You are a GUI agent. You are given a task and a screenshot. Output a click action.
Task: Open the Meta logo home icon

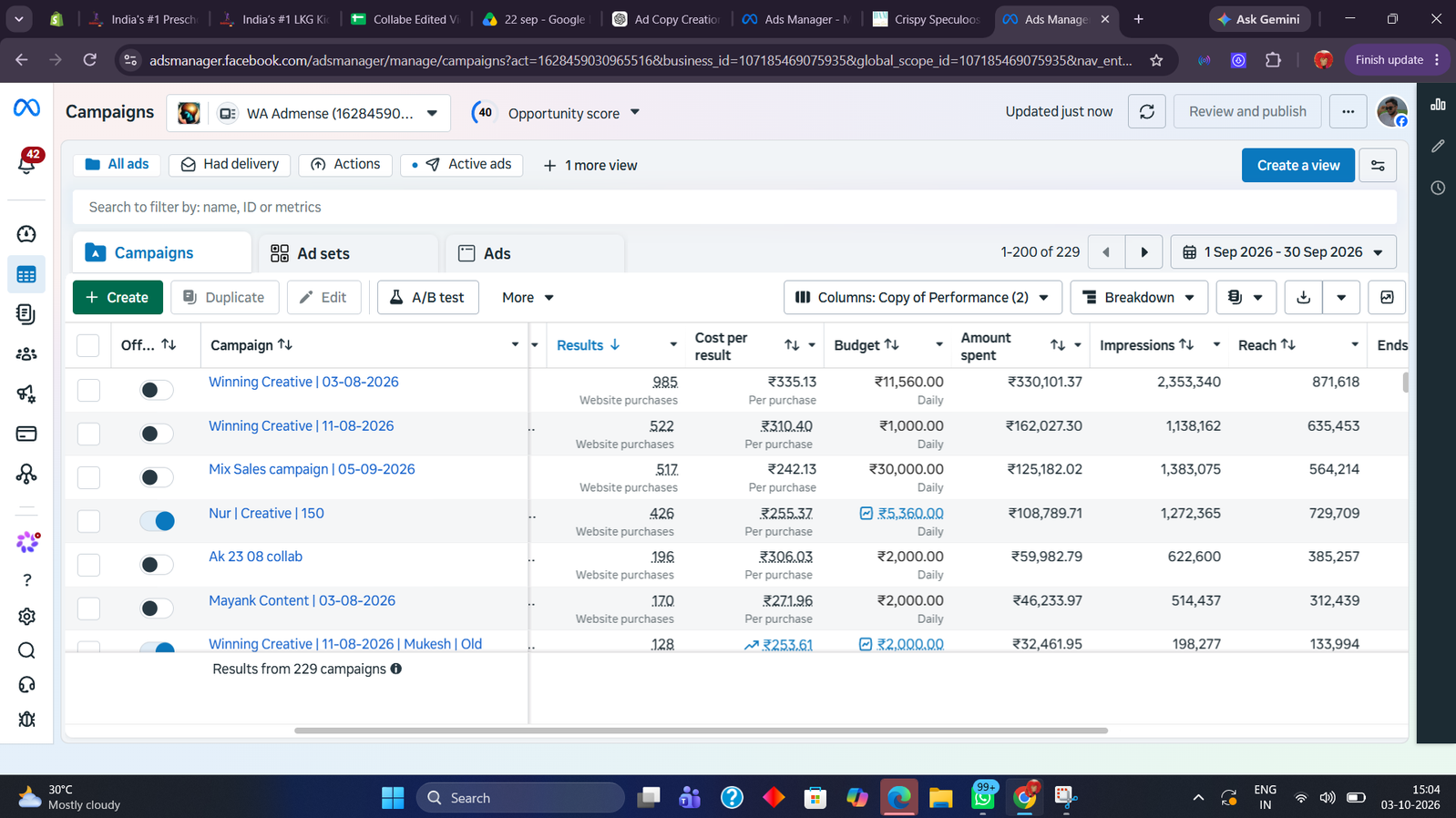pyautogui.click(x=26, y=107)
